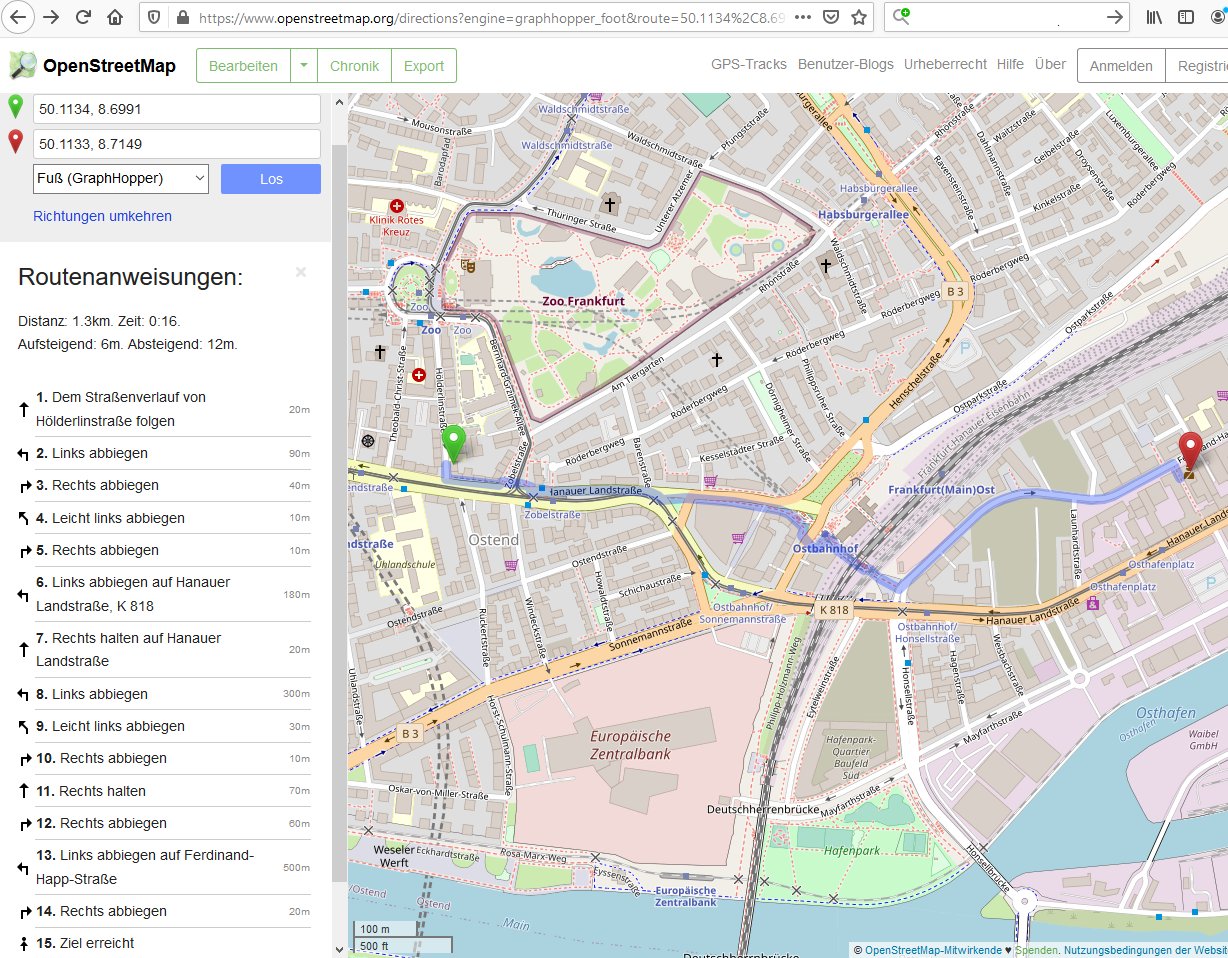Viewport: 1228px width, 958px height.
Task: Click the browser forward arrow
Action: click(x=51, y=17)
